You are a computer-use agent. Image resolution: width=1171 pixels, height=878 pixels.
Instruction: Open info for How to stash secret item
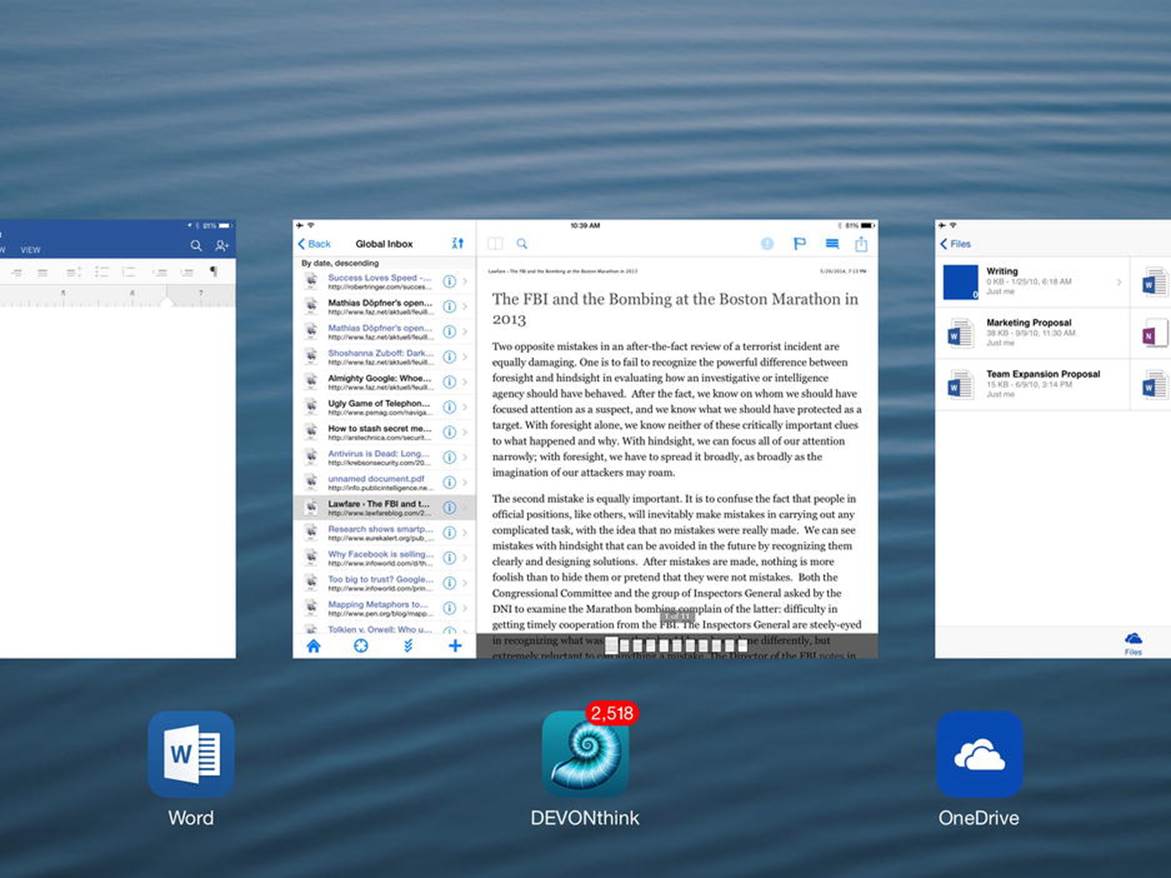point(450,432)
